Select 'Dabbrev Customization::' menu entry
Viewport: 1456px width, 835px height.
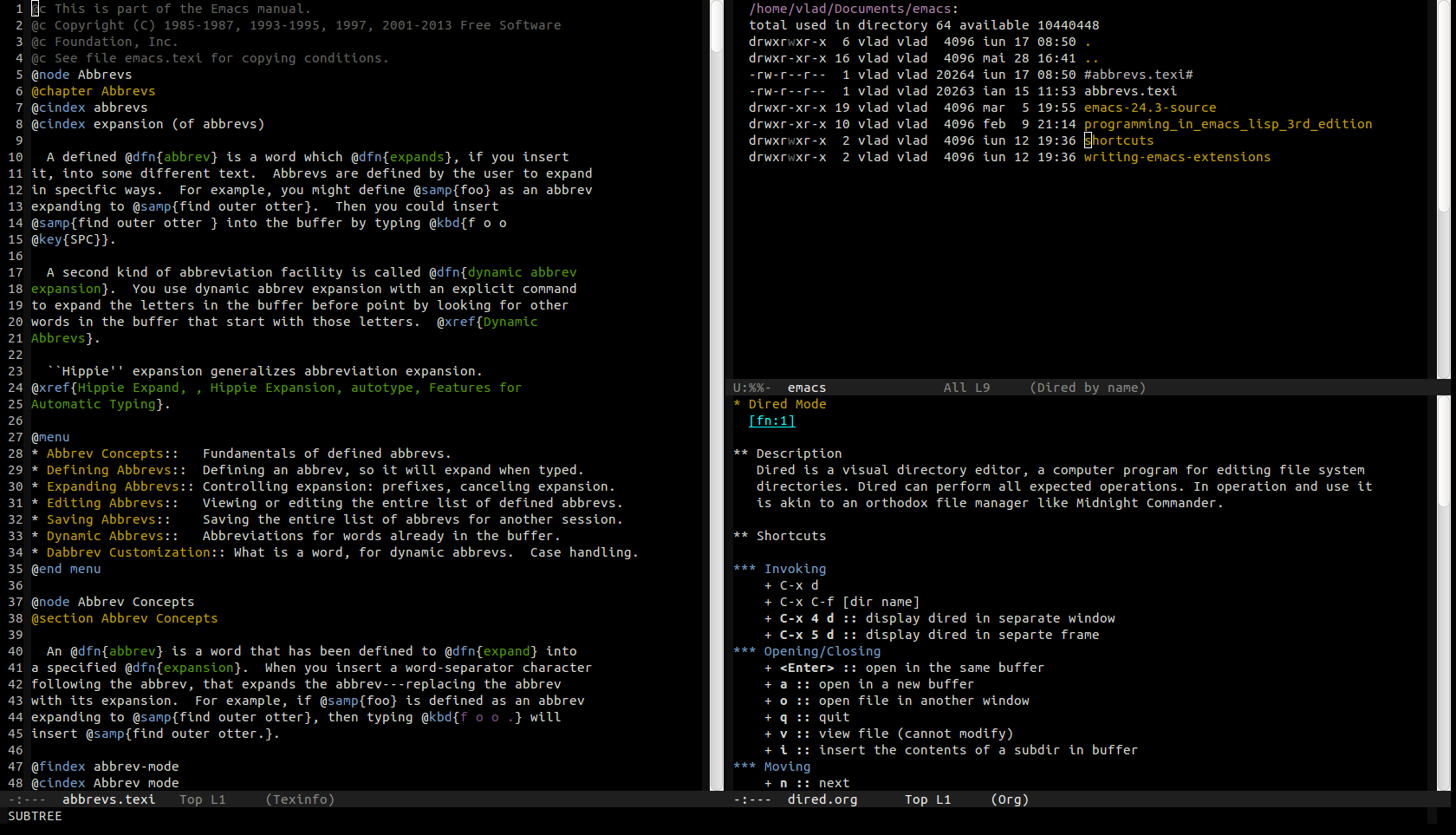click(136, 552)
